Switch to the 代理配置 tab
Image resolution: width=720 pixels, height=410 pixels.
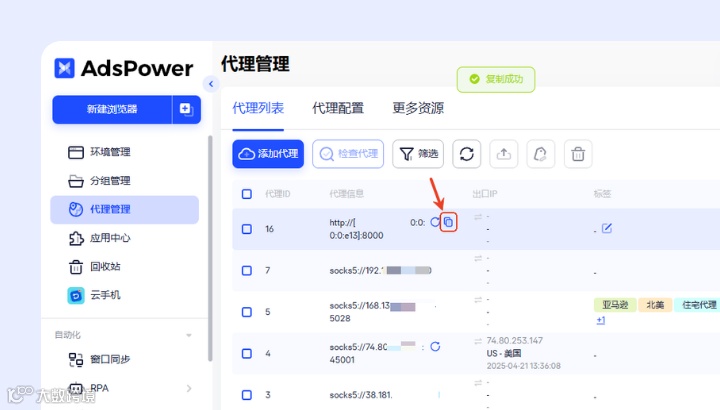338,108
